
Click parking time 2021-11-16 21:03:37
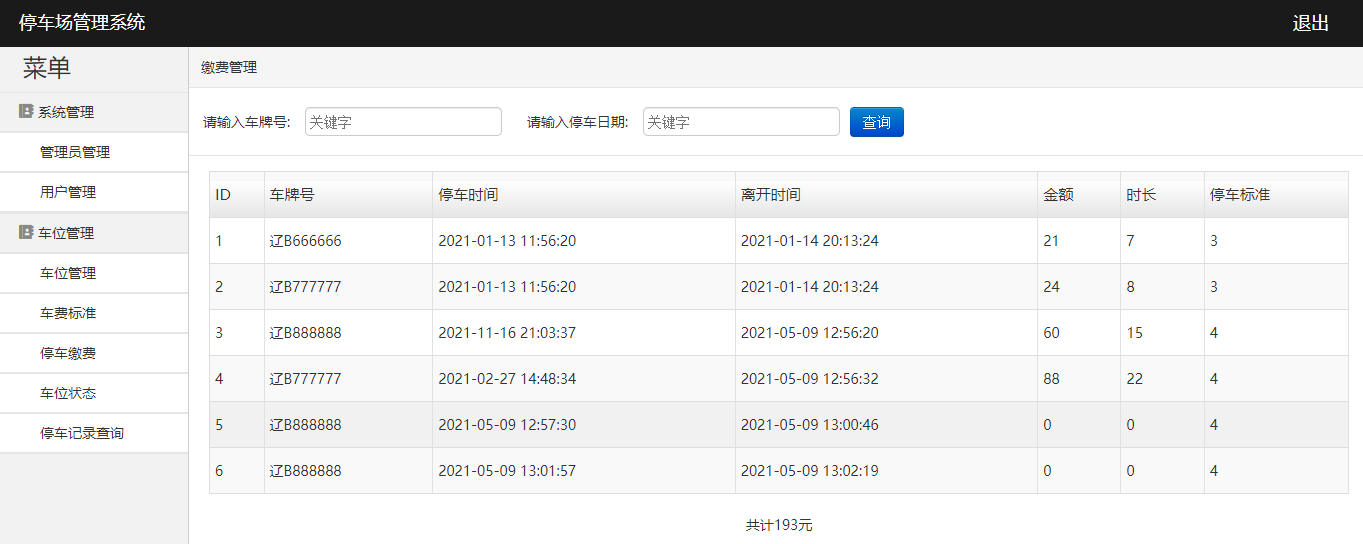[x=507, y=333]
